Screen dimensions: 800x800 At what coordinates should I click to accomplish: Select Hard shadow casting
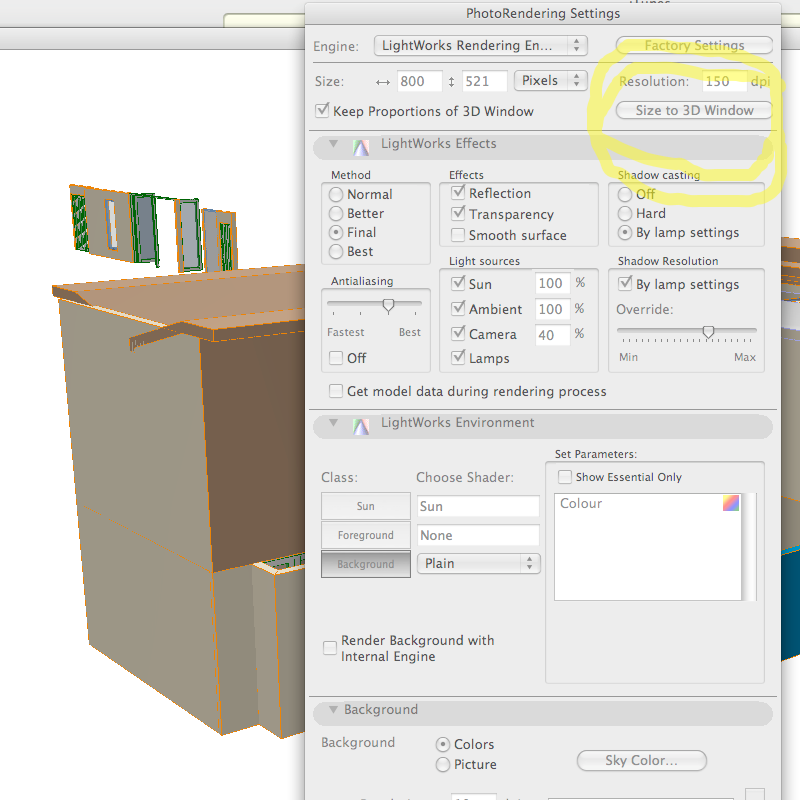(624, 213)
